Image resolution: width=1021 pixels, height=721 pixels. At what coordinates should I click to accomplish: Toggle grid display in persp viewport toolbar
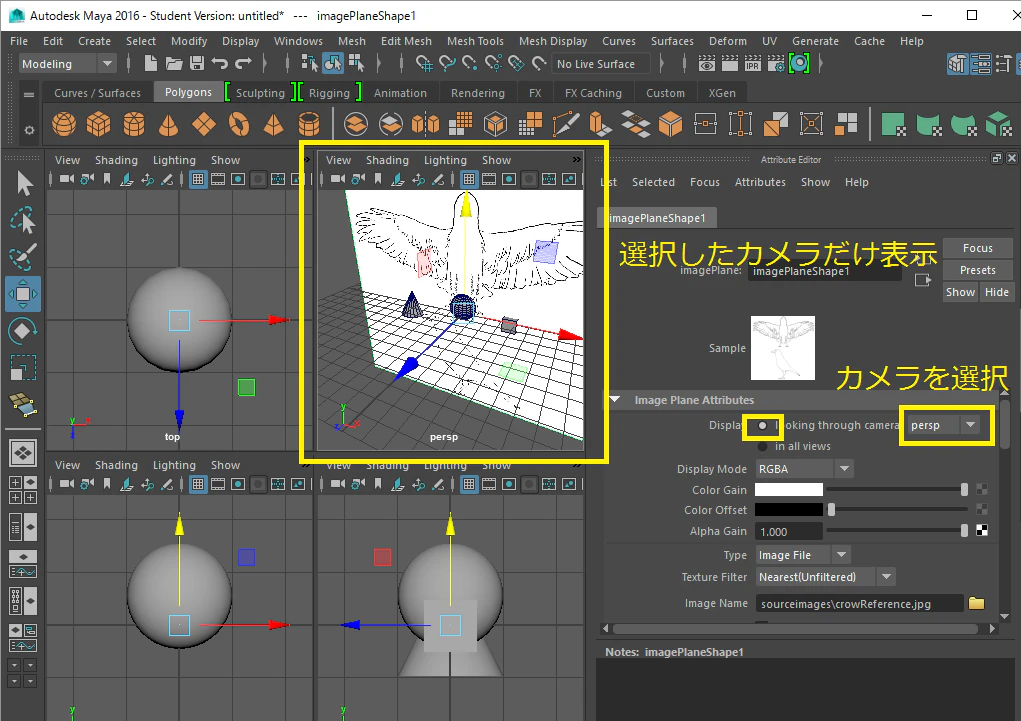coord(469,179)
